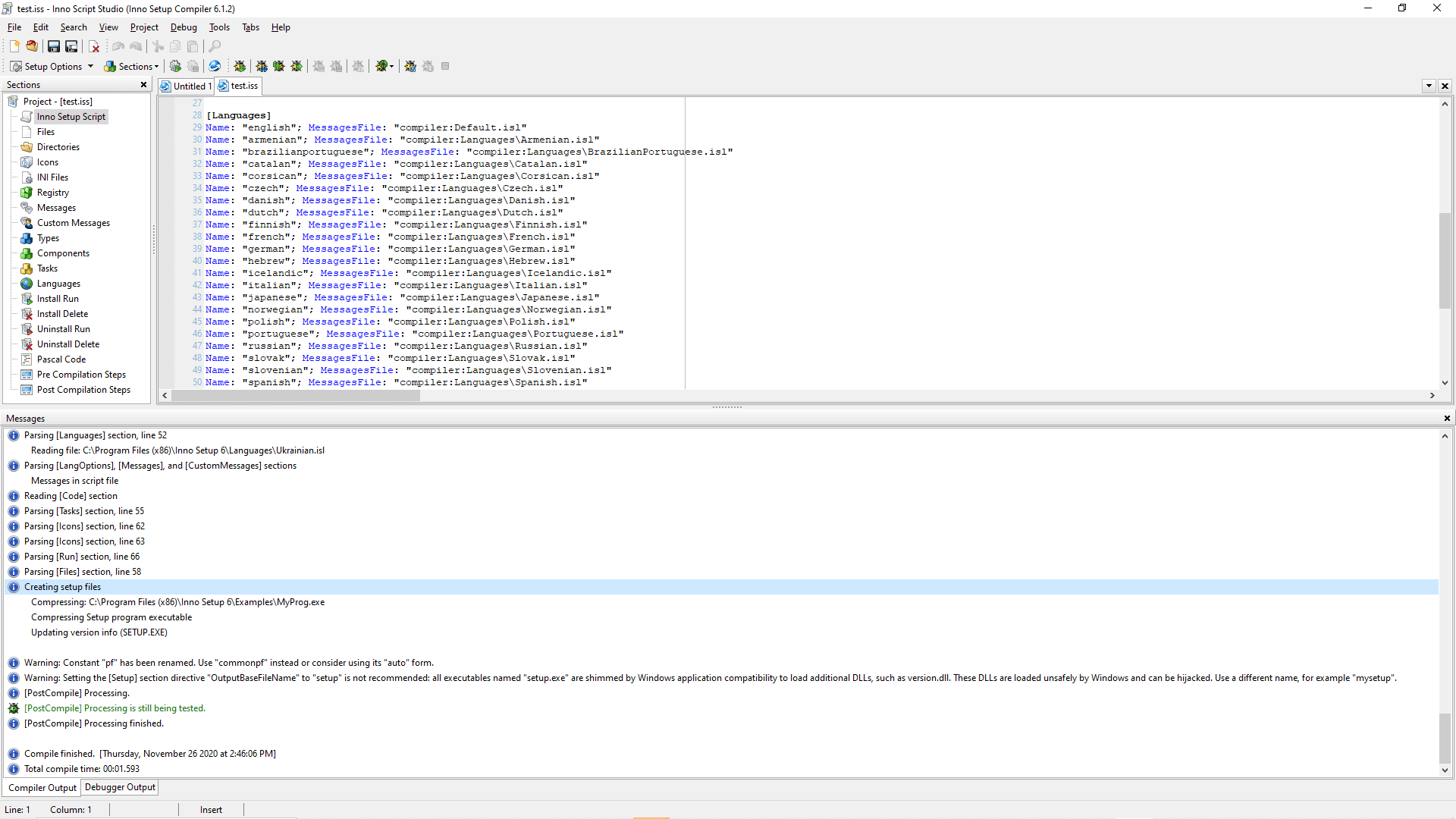Select Registry section

pyautogui.click(x=53, y=193)
